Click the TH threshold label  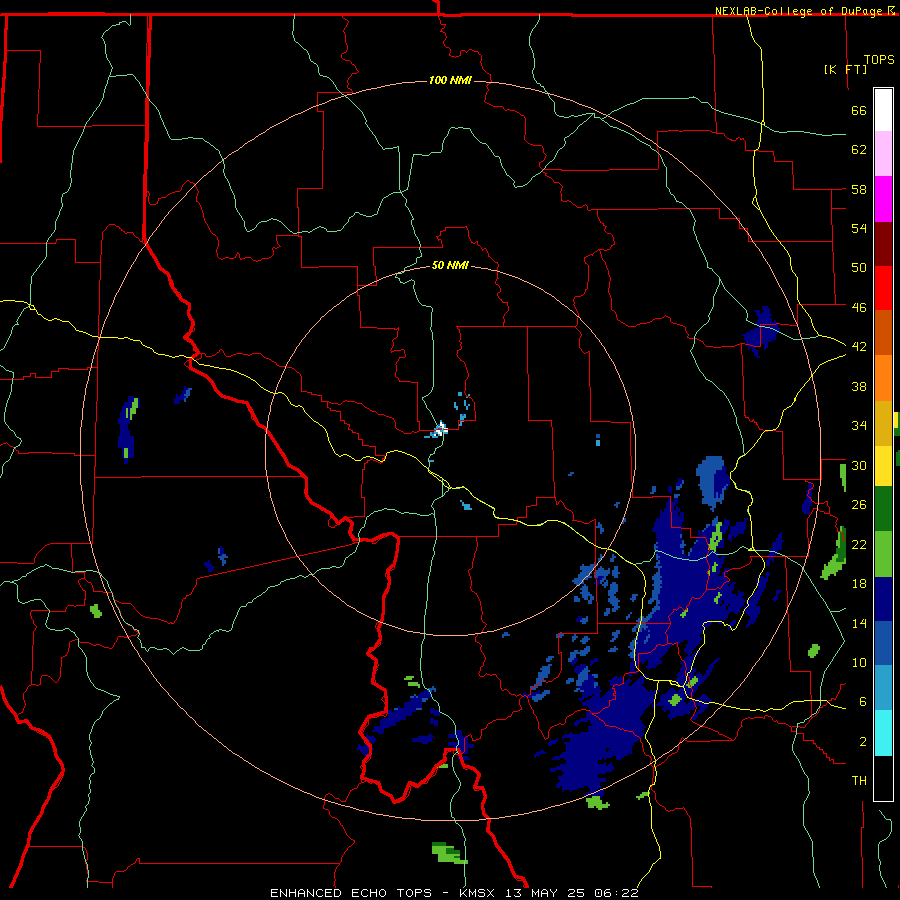[859, 781]
